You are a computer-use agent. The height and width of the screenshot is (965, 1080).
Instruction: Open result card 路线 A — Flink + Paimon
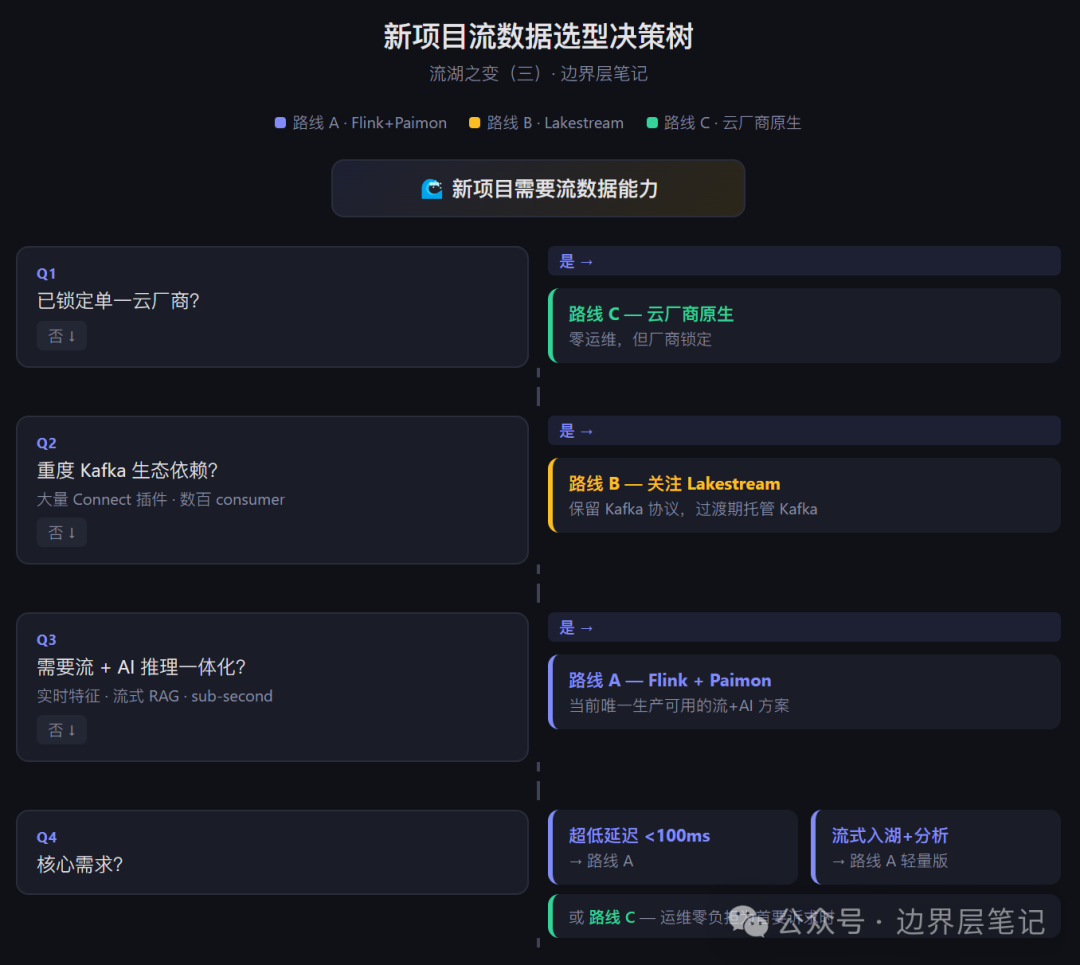804,692
